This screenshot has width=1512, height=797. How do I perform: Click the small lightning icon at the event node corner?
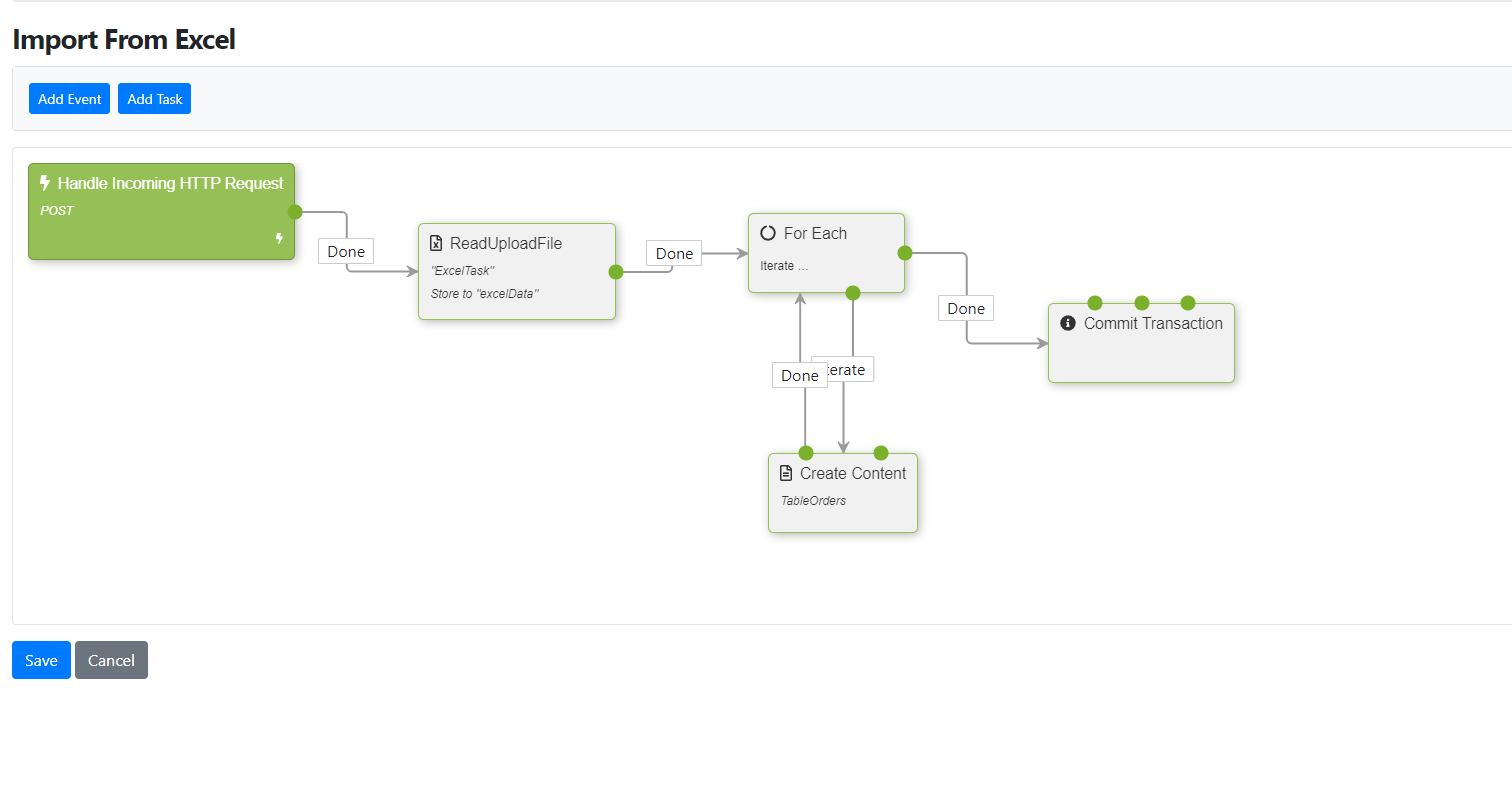281,239
